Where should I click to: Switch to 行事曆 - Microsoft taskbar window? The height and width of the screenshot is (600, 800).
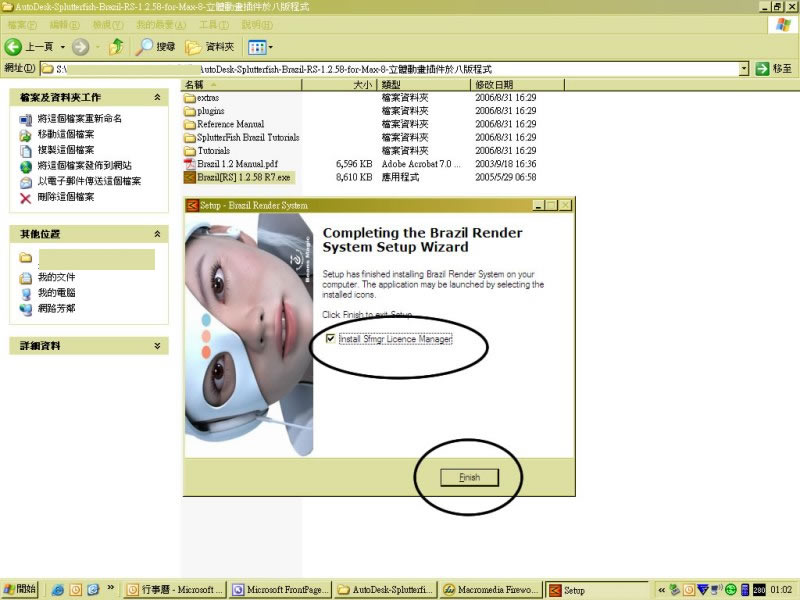click(175, 590)
